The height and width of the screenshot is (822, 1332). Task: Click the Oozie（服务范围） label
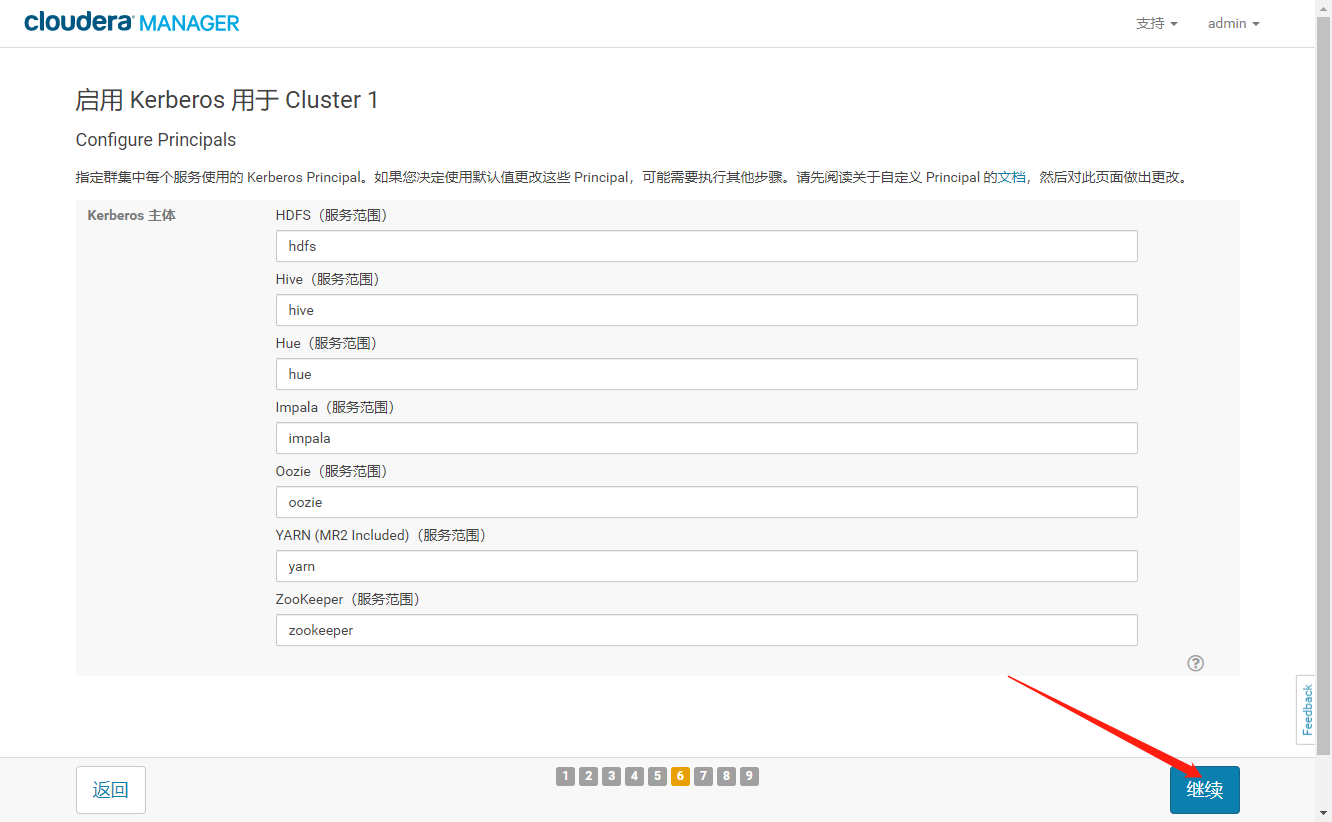(x=331, y=471)
